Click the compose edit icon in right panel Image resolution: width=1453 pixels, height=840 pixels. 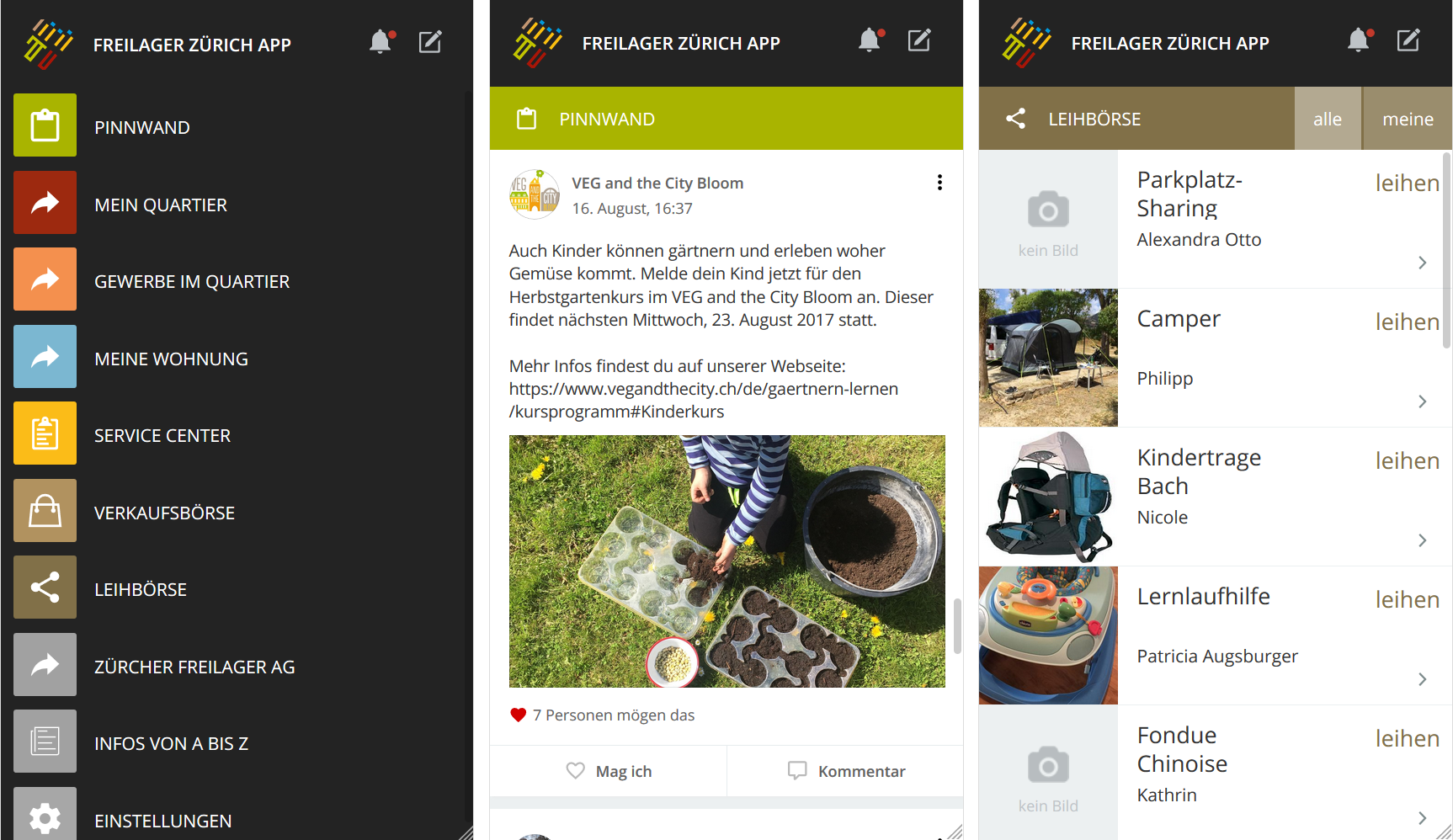tap(1408, 40)
